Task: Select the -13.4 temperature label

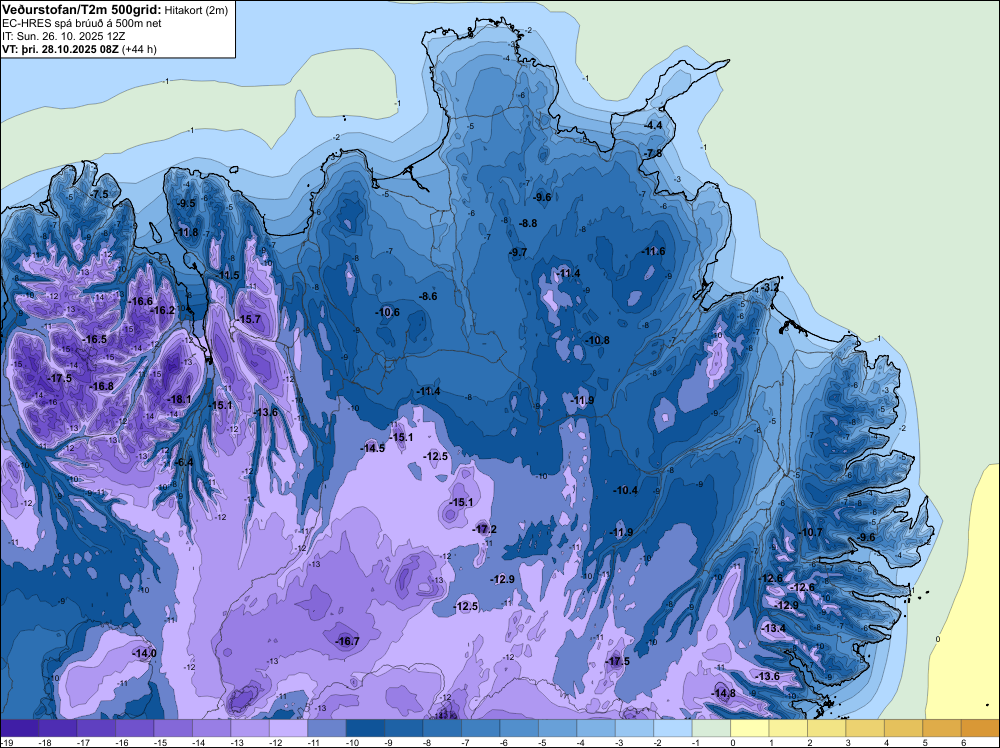Action: click(774, 629)
